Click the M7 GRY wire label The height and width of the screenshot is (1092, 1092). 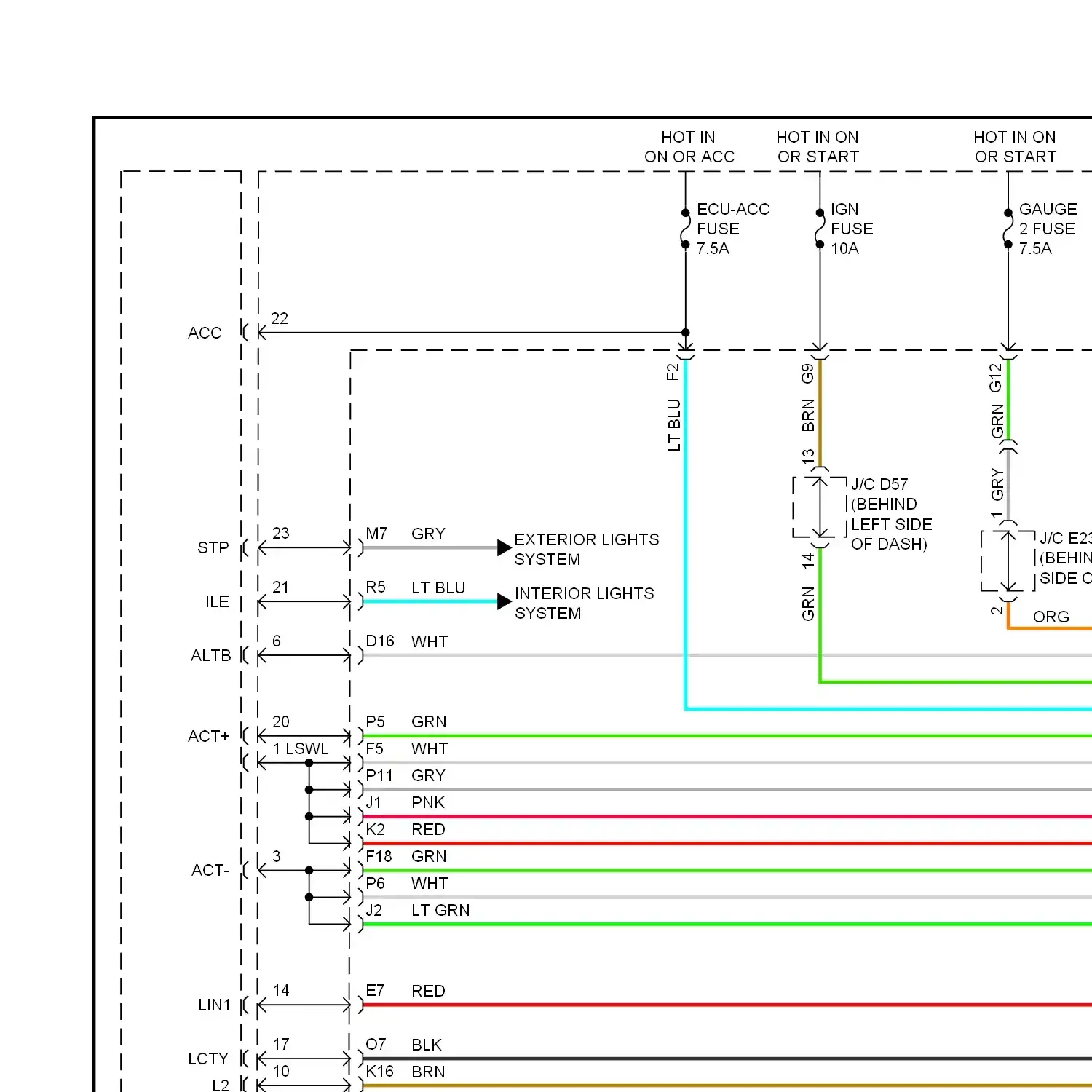[x=405, y=534]
